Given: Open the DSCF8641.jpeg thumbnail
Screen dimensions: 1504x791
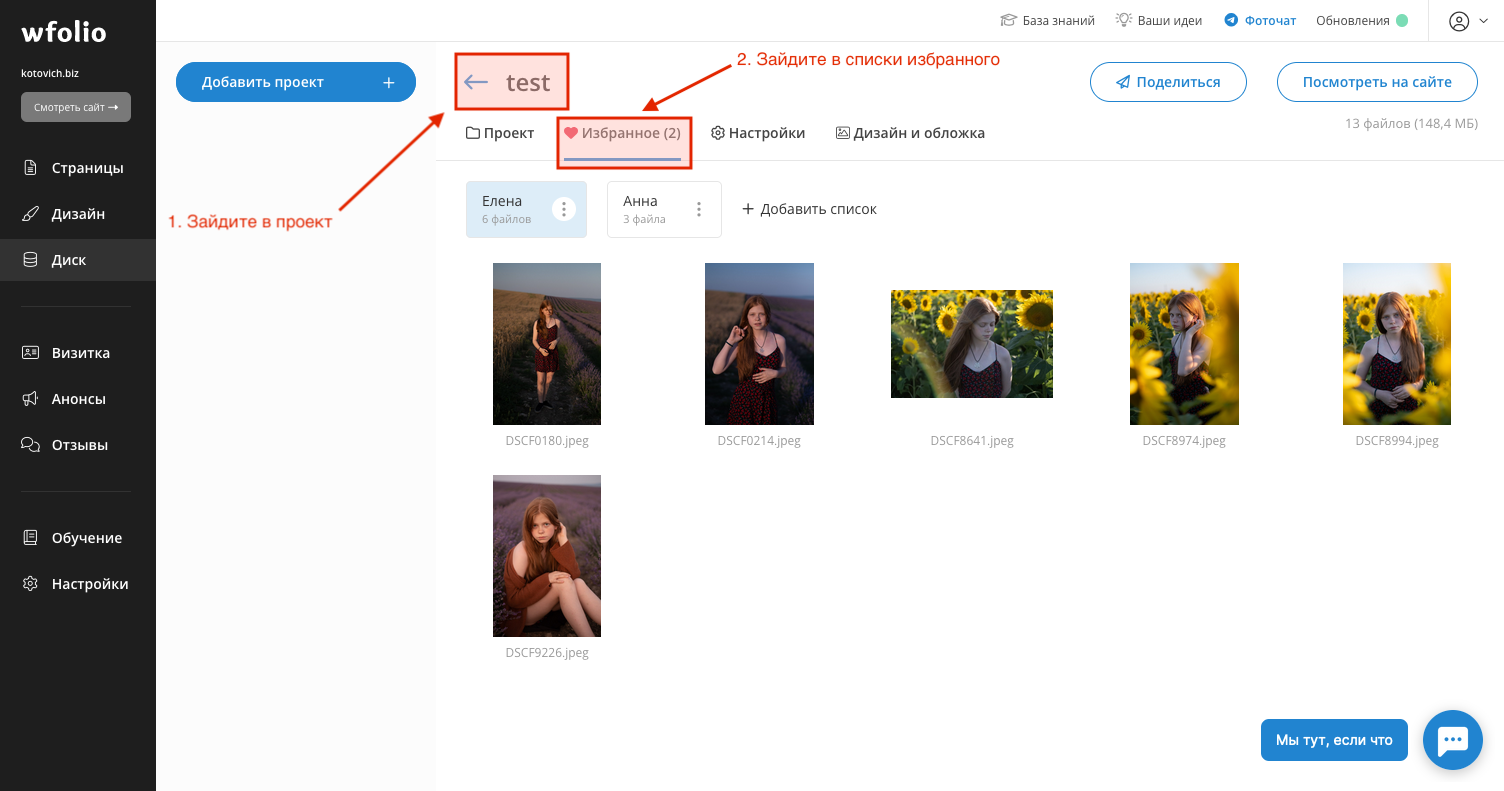Looking at the screenshot, I should click(x=971, y=343).
